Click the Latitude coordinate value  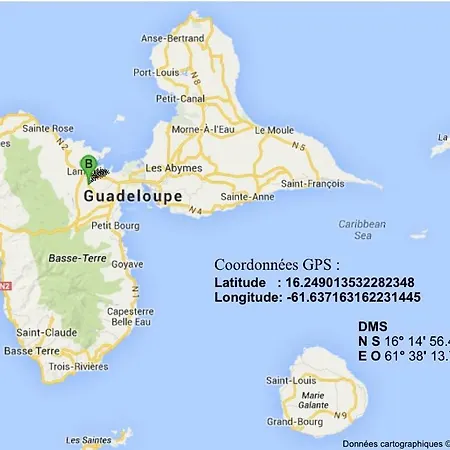tap(350, 282)
